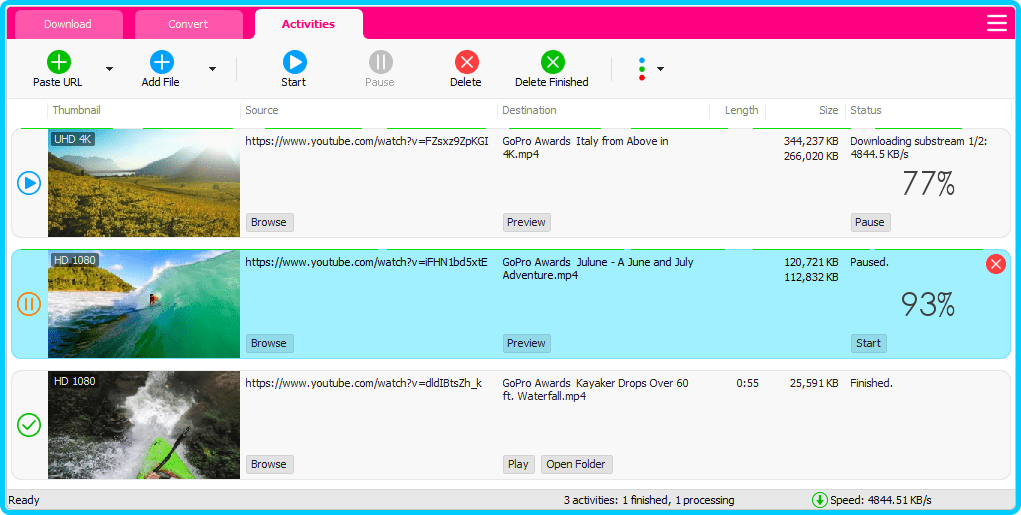Click 'Downloading substream 1/2' status text
The image size is (1021, 515).
point(919,141)
